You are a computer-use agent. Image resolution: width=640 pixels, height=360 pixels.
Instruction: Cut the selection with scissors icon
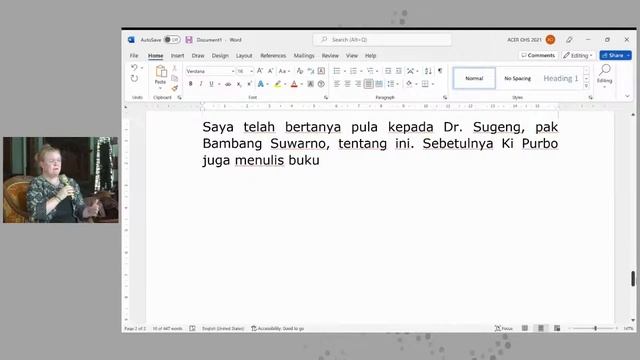[x=175, y=68]
